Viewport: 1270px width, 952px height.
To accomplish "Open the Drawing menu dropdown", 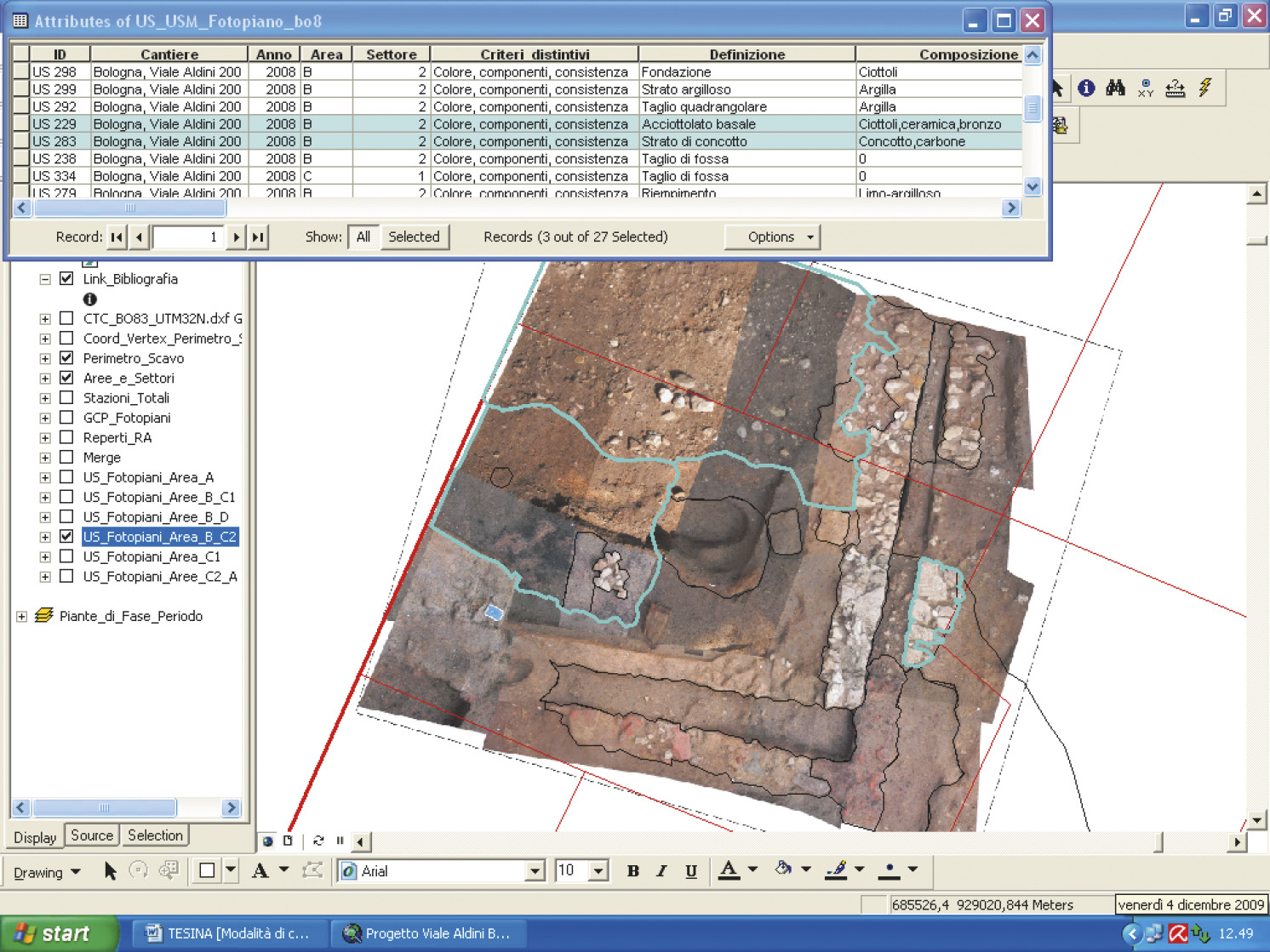I will (47, 872).
